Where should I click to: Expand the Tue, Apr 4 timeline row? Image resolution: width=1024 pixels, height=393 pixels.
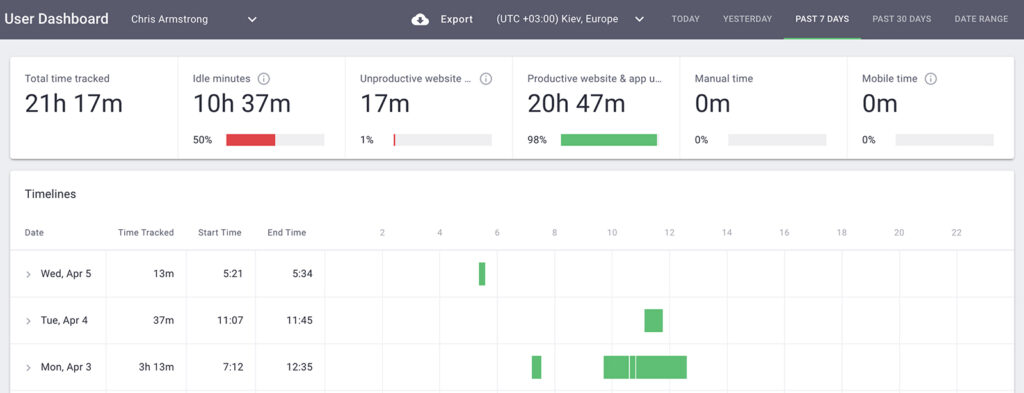pyautogui.click(x=28, y=321)
